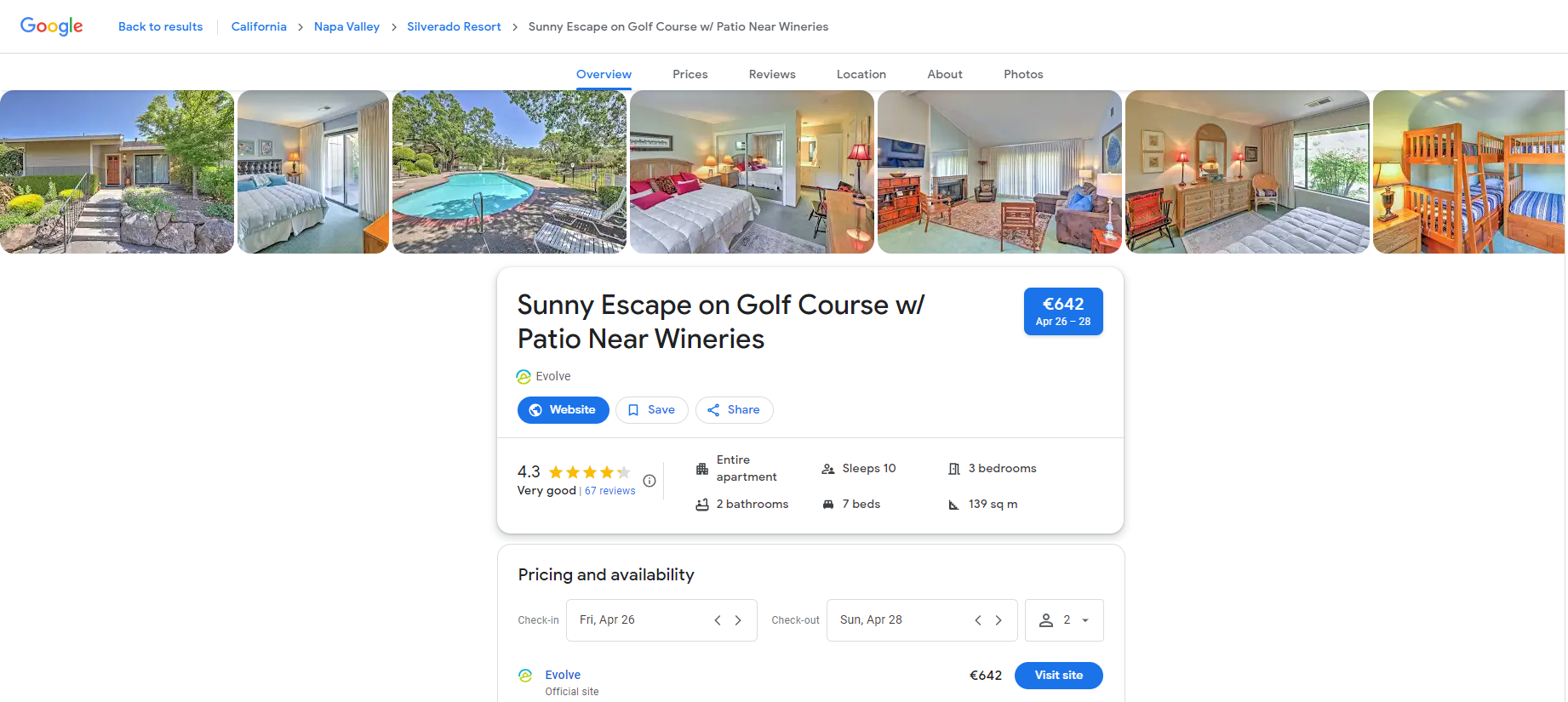Viewport: 1568px width, 702px height.
Task: Open the Sun, Apr 28 check-out field
Action: tap(922, 620)
